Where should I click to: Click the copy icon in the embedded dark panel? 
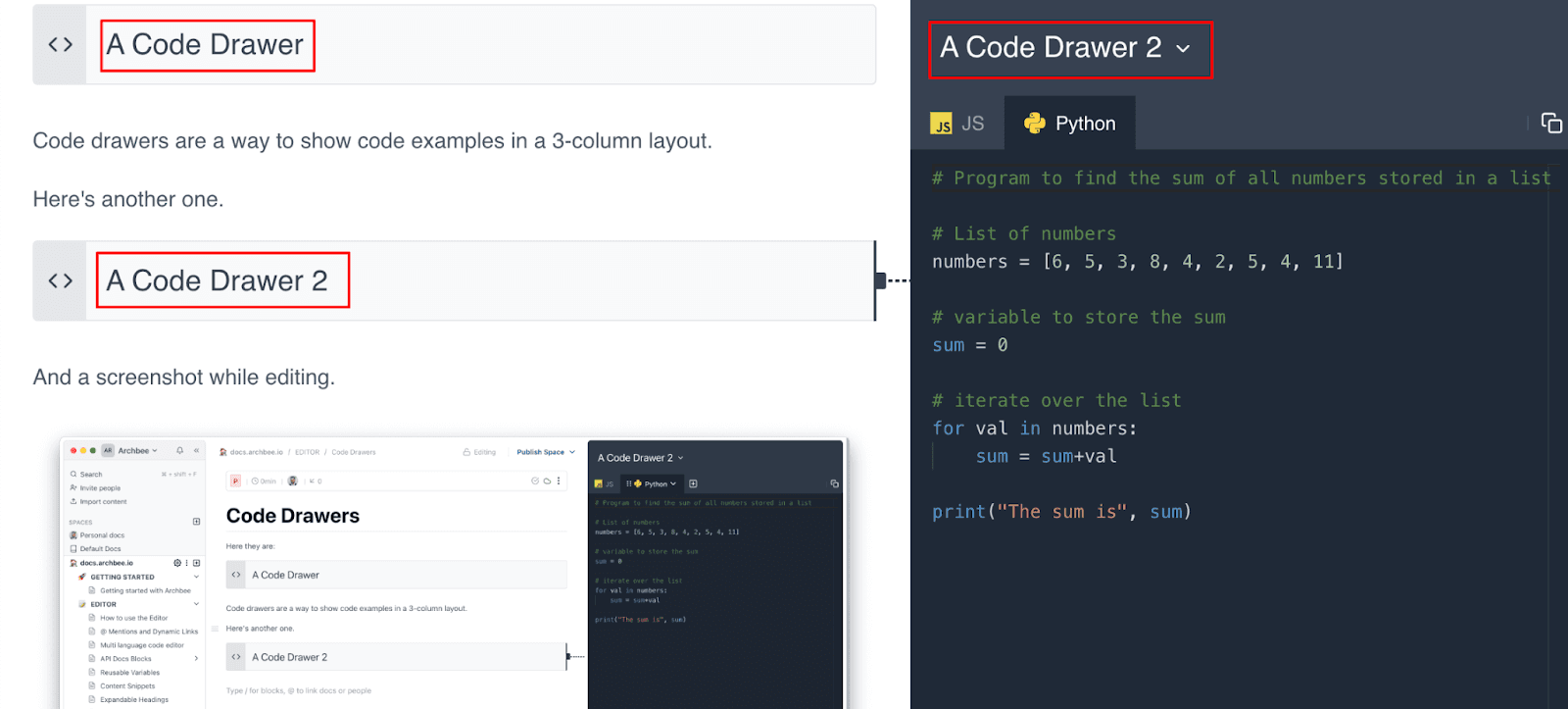click(834, 483)
